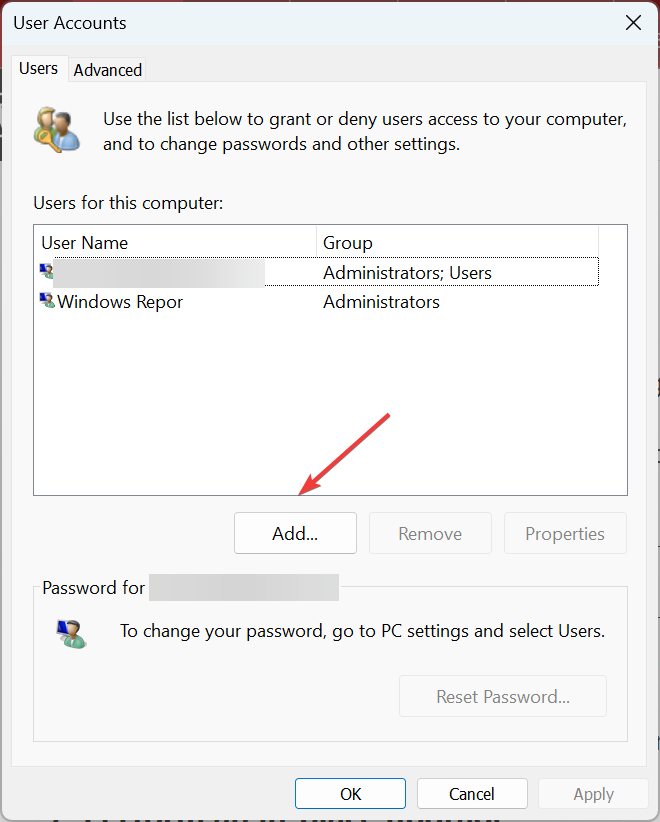
Task: Click the icon beside the blurred user name
Action: pos(47,271)
